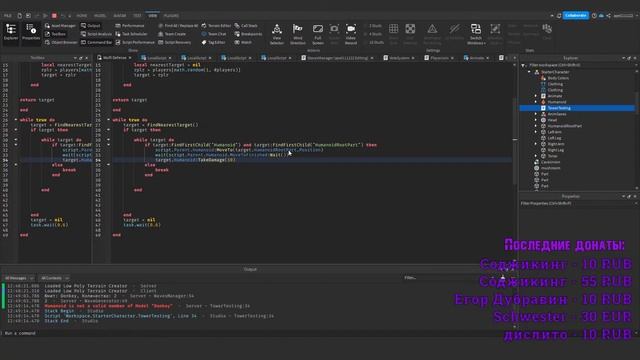Select 2 Studs grid option
Viewport: 640px width, 360px height.
point(373,26)
